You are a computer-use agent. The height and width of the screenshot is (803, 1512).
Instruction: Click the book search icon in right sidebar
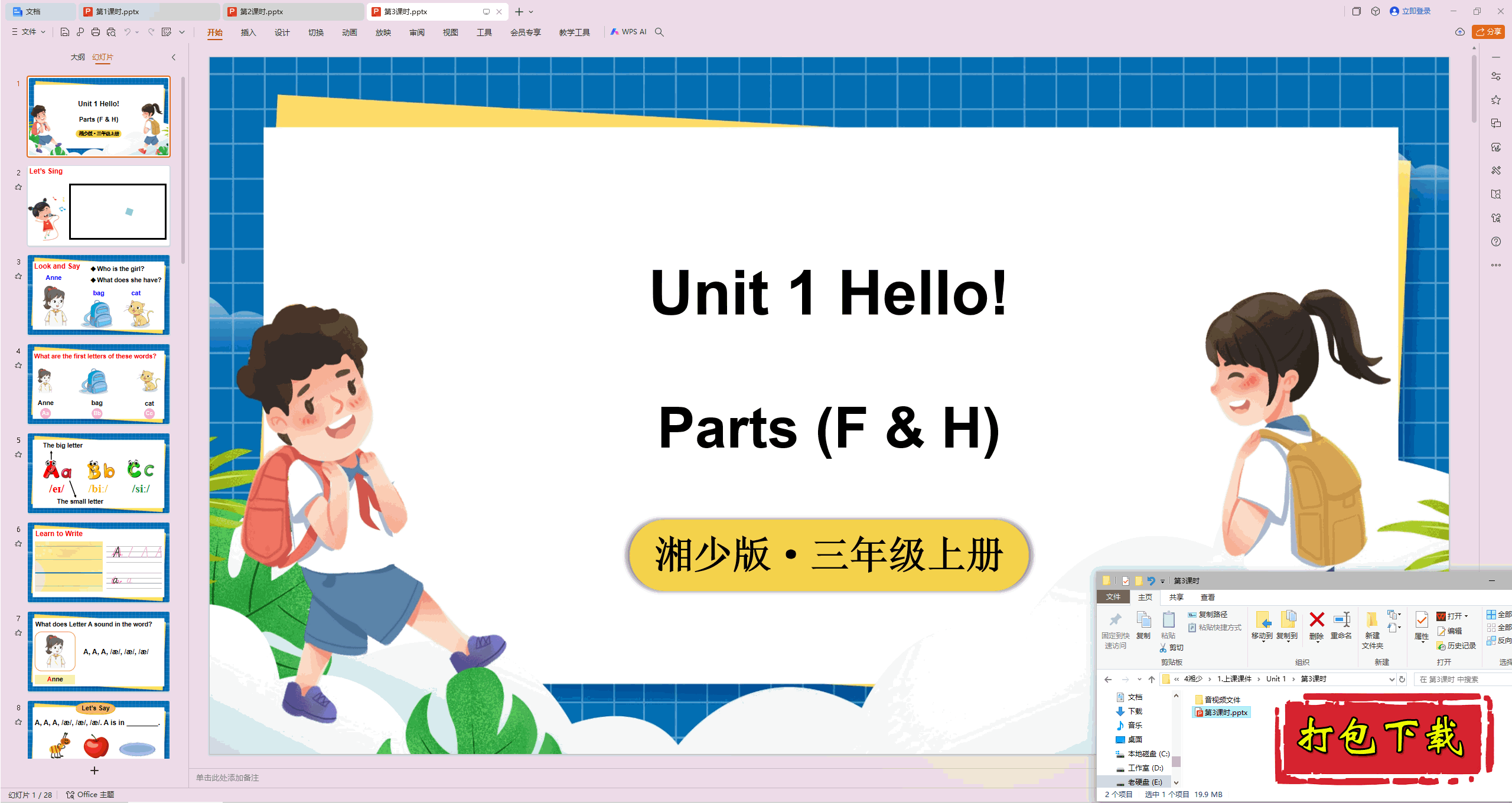tap(1496, 194)
